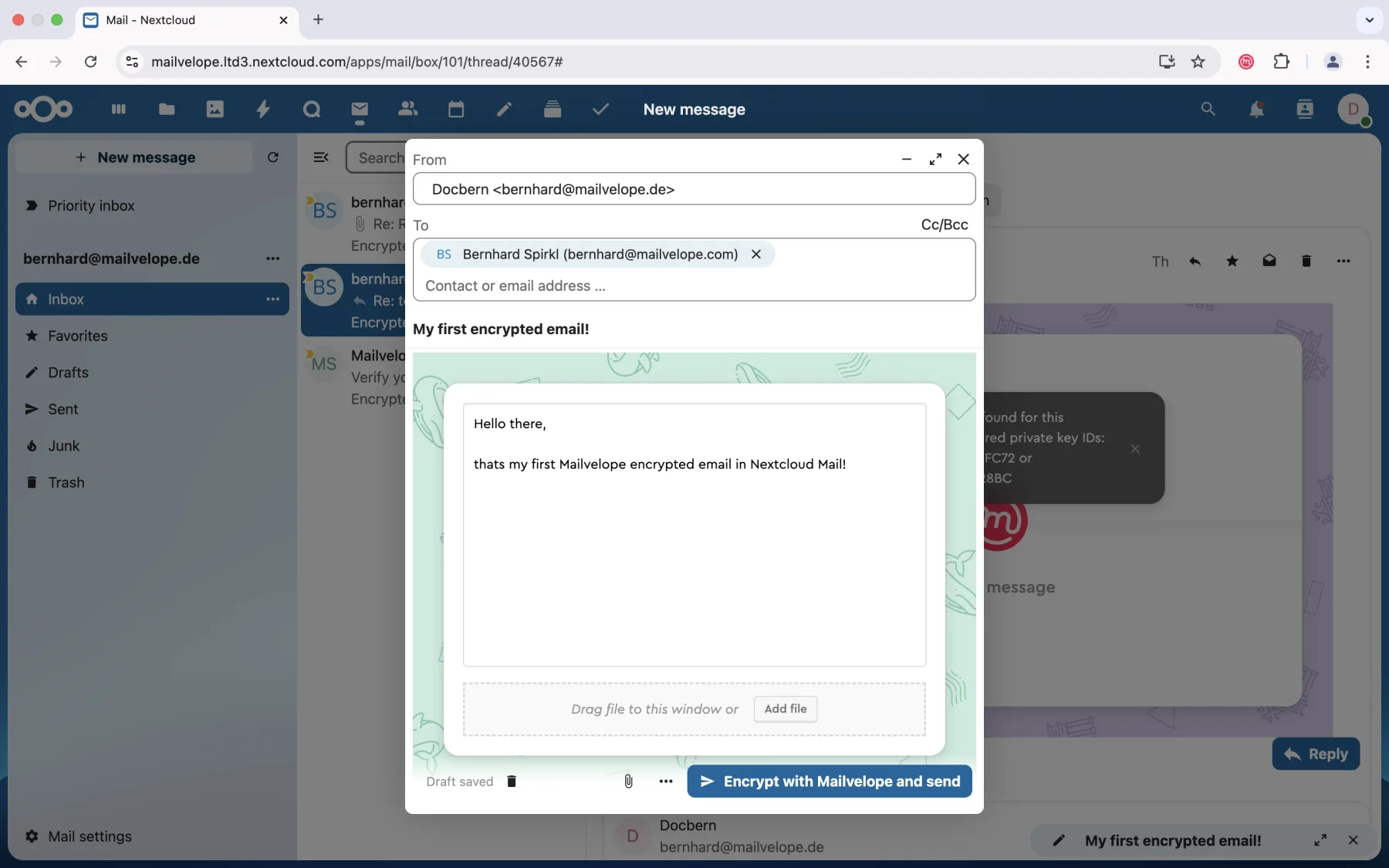Click the New message button
The image size is (1389, 868).
pyautogui.click(x=134, y=157)
